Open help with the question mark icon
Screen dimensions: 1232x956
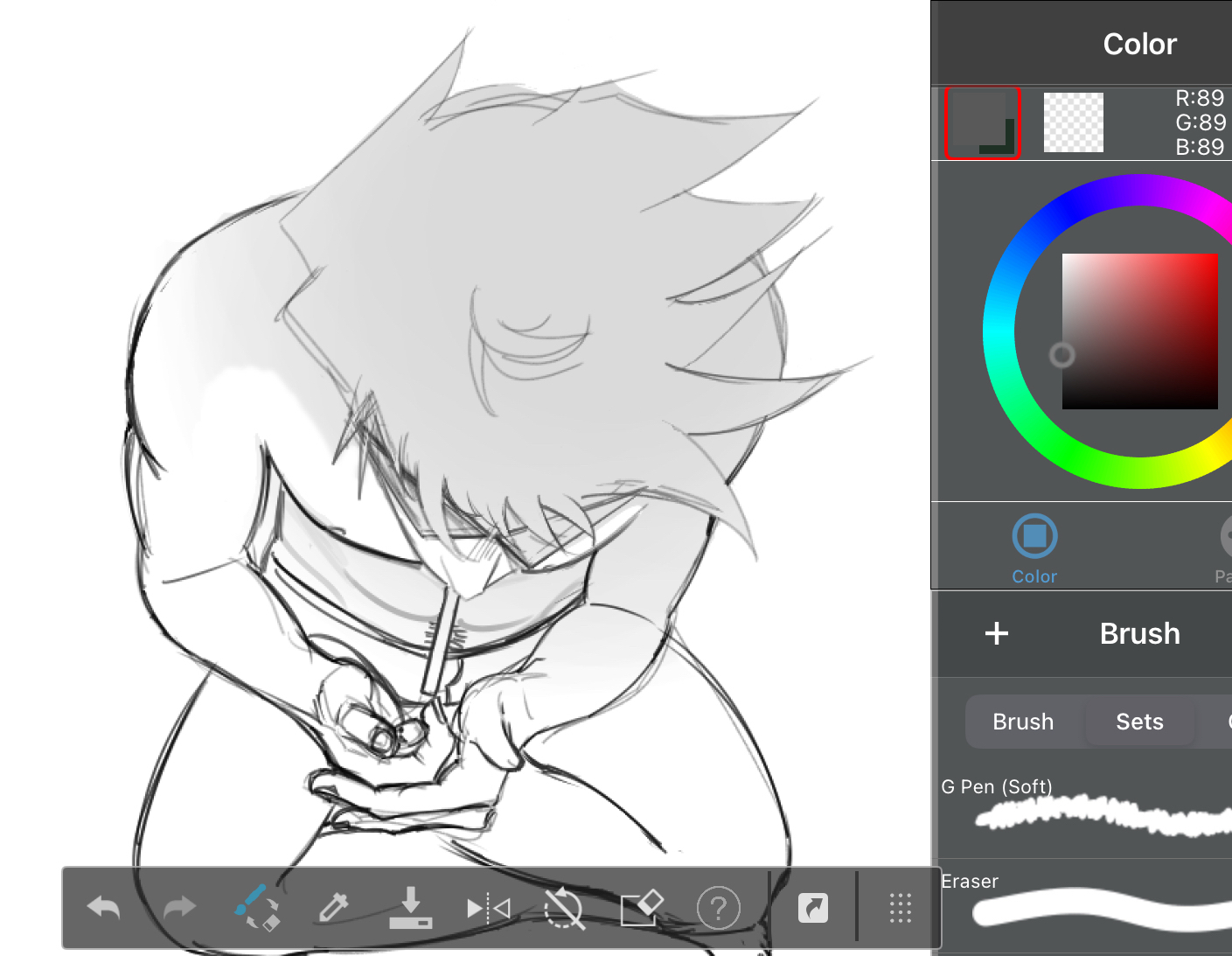coord(718,909)
